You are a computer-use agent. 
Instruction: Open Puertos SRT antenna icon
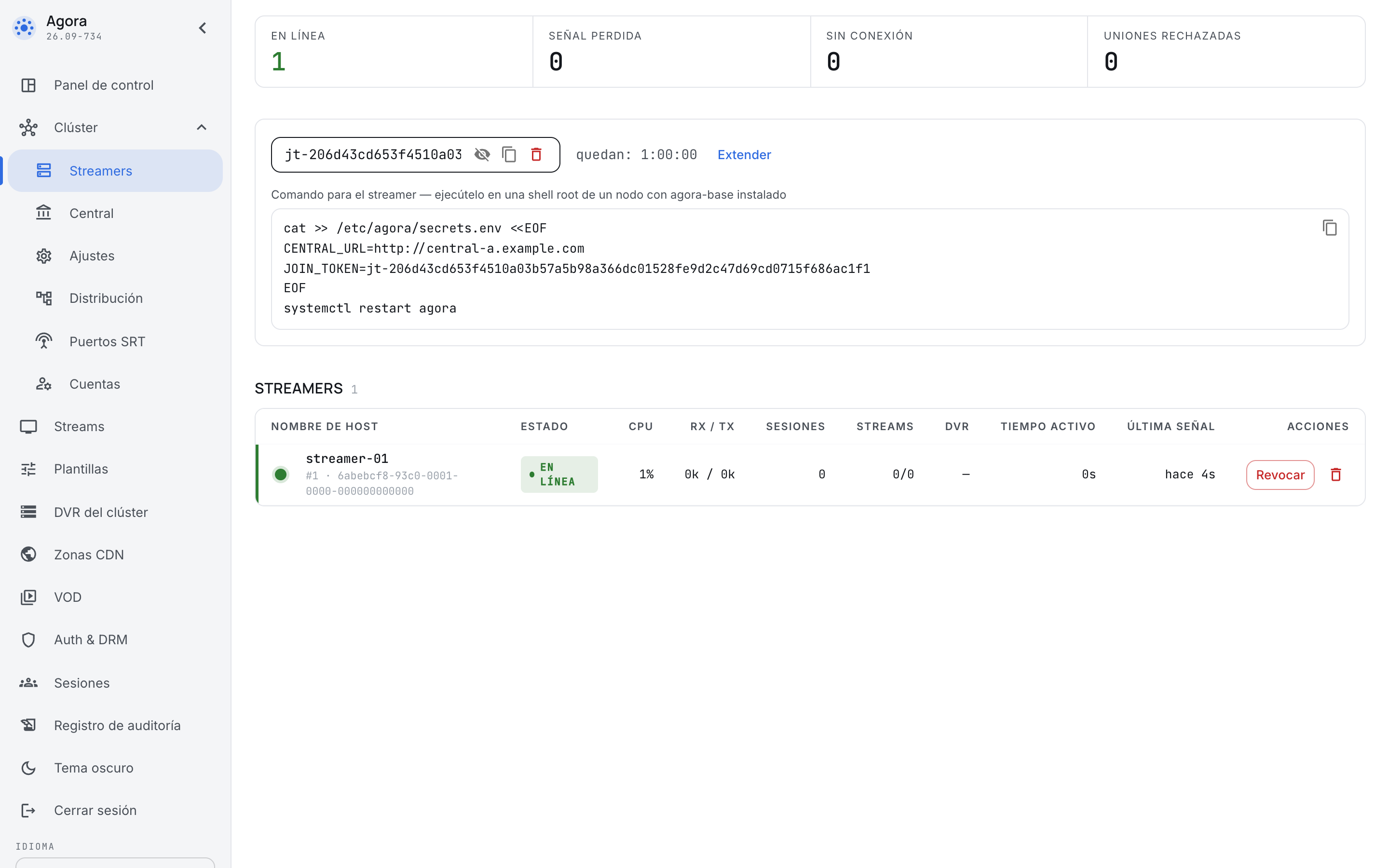coord(43,341)
